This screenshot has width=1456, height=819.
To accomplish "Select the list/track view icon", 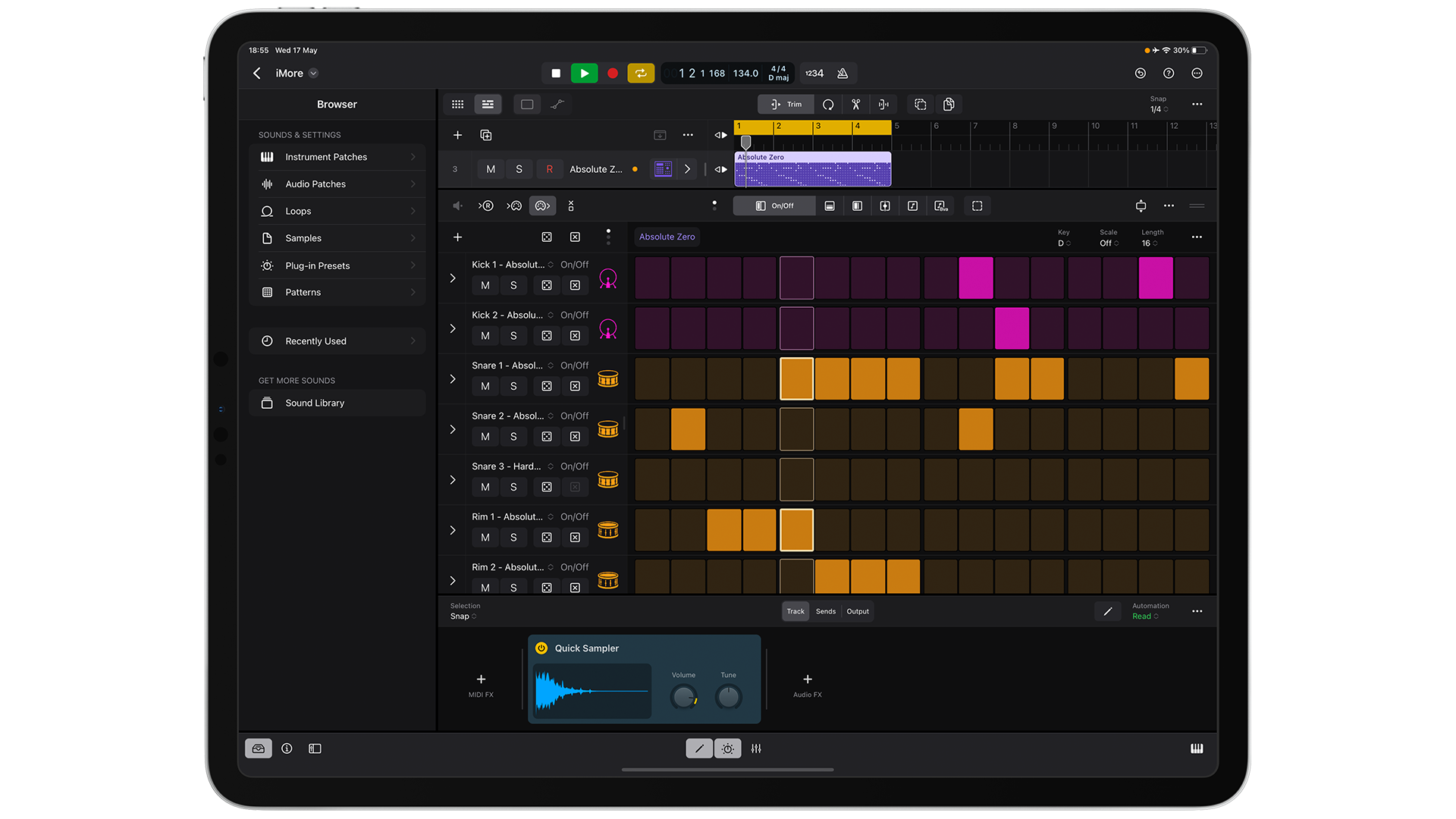I will coord(488,104).
